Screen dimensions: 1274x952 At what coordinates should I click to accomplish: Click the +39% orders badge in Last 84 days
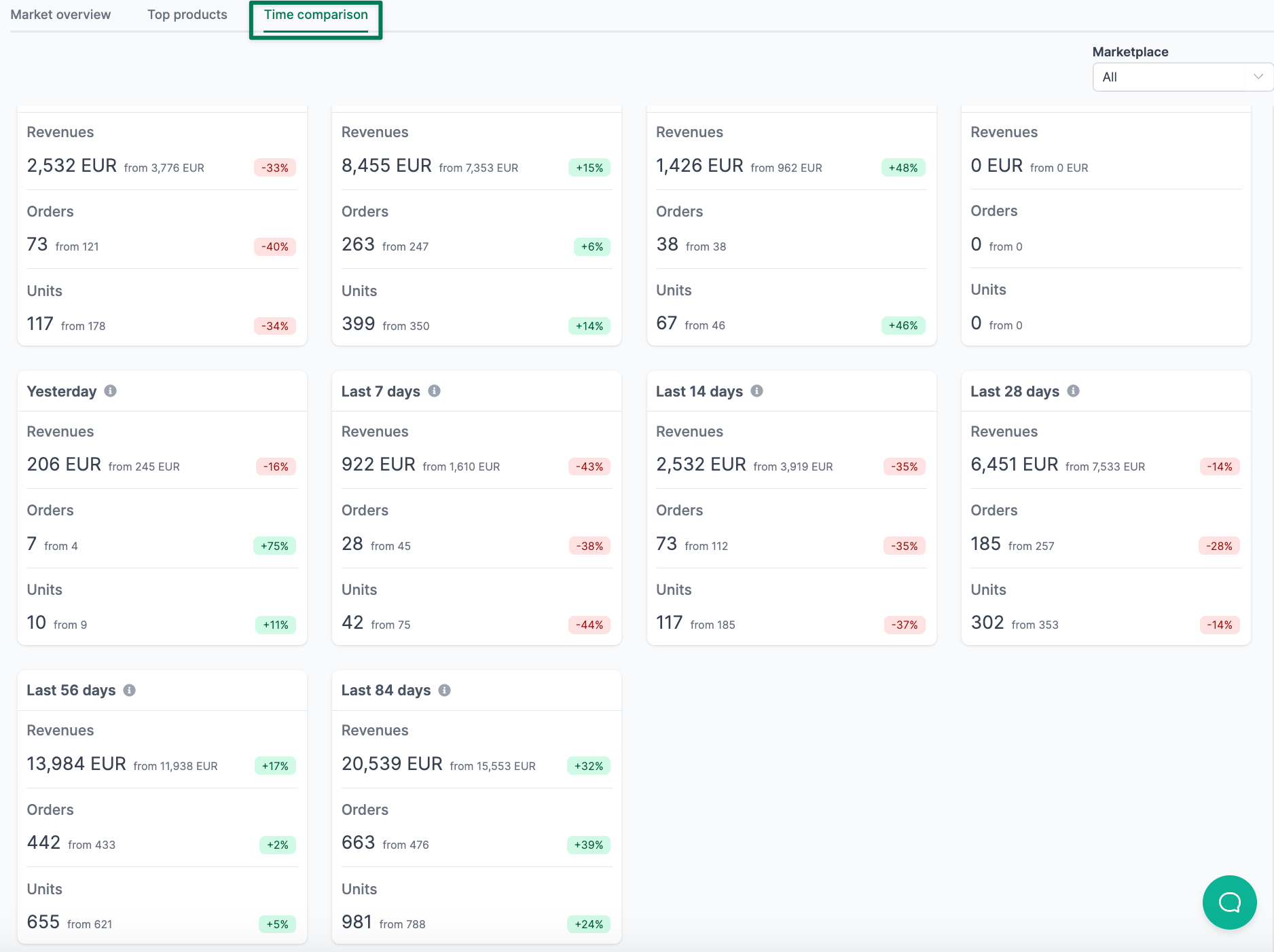589,845
